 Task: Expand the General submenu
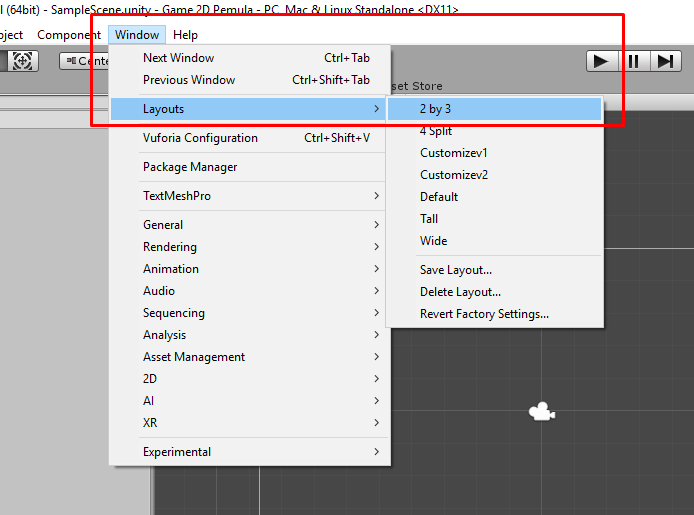coord(250,225)
